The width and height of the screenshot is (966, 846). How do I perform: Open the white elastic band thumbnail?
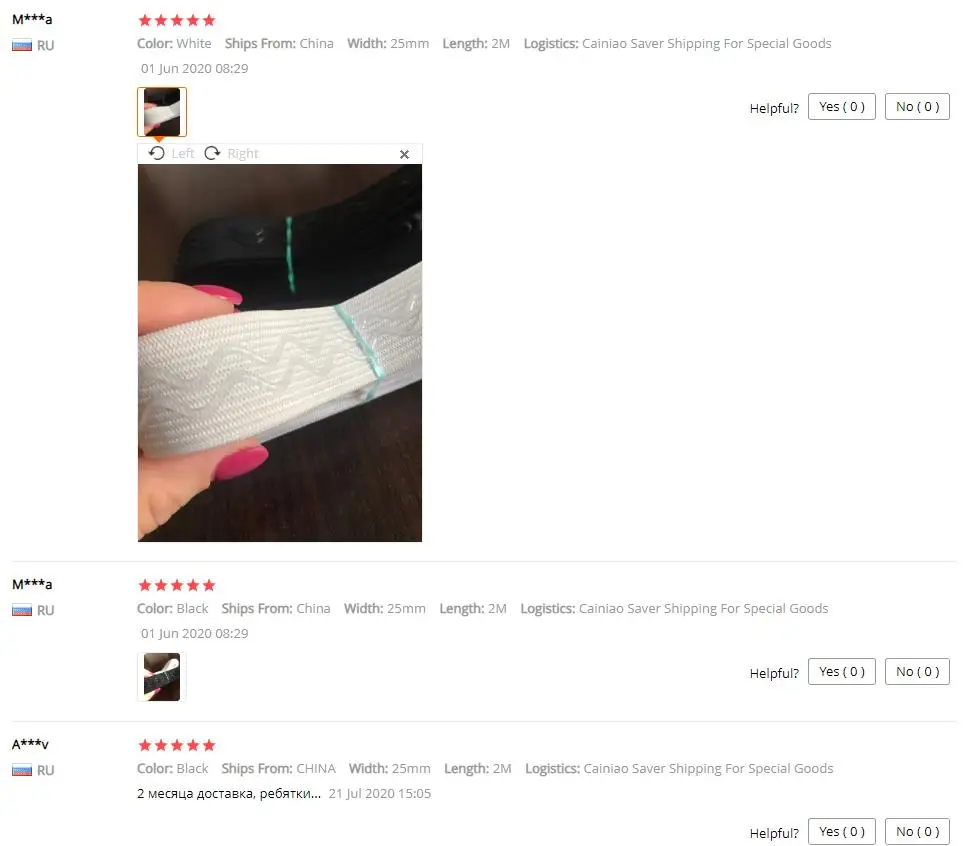162,112
